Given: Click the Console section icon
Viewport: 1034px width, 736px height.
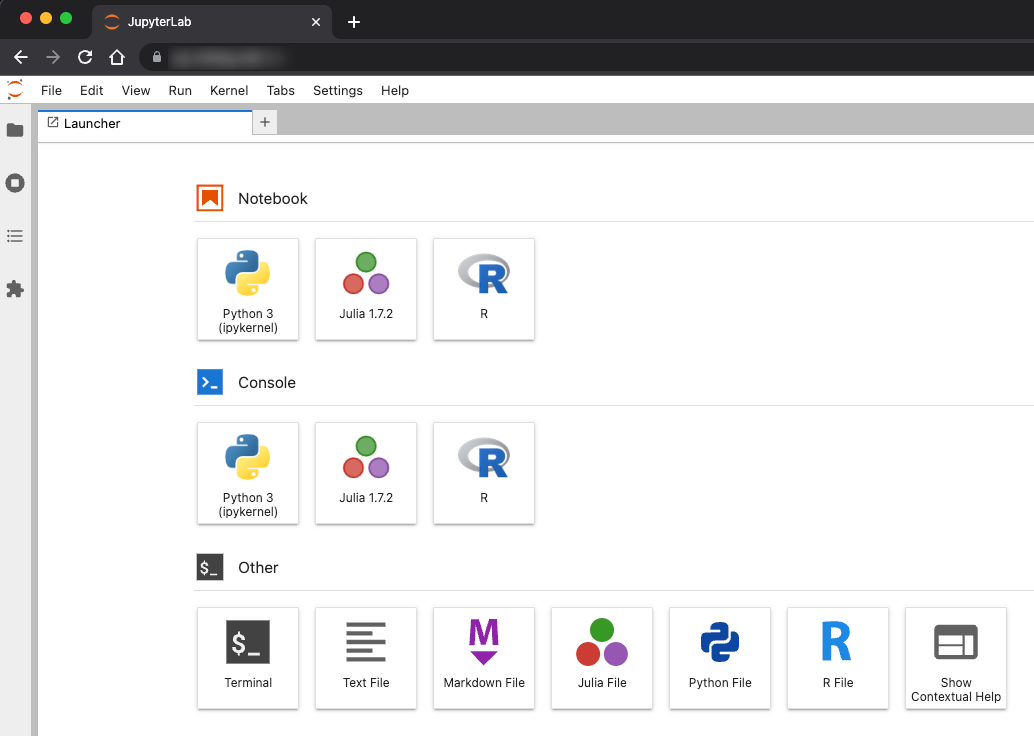Looking at the screenshot, I should (x=210, y=382).
